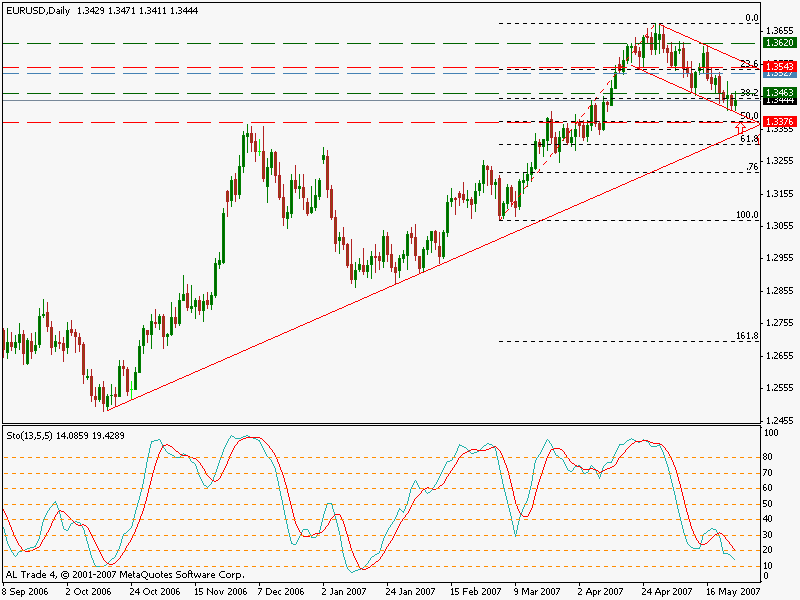
Task: Click the red 1.3376 price tag
Action: point(778,121)
